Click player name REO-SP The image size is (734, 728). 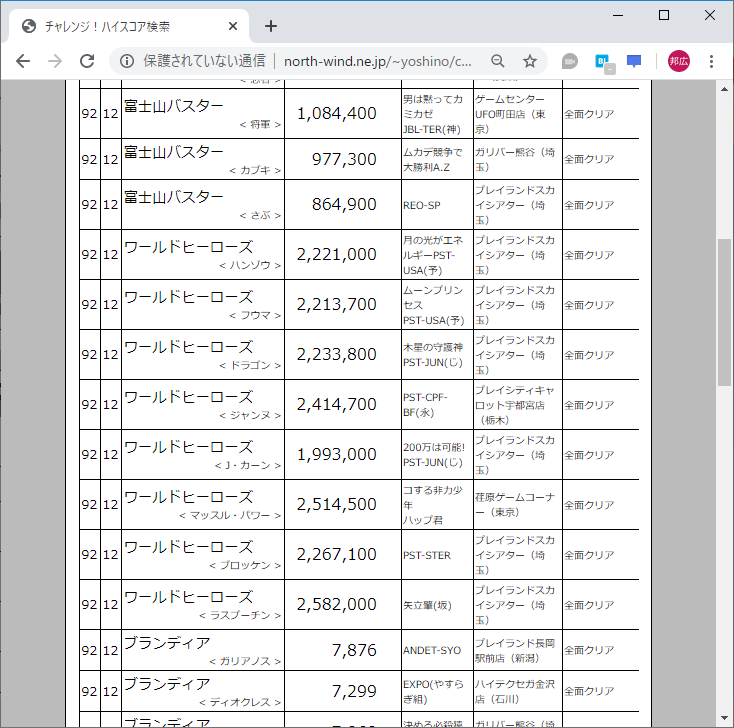(421, 206)
